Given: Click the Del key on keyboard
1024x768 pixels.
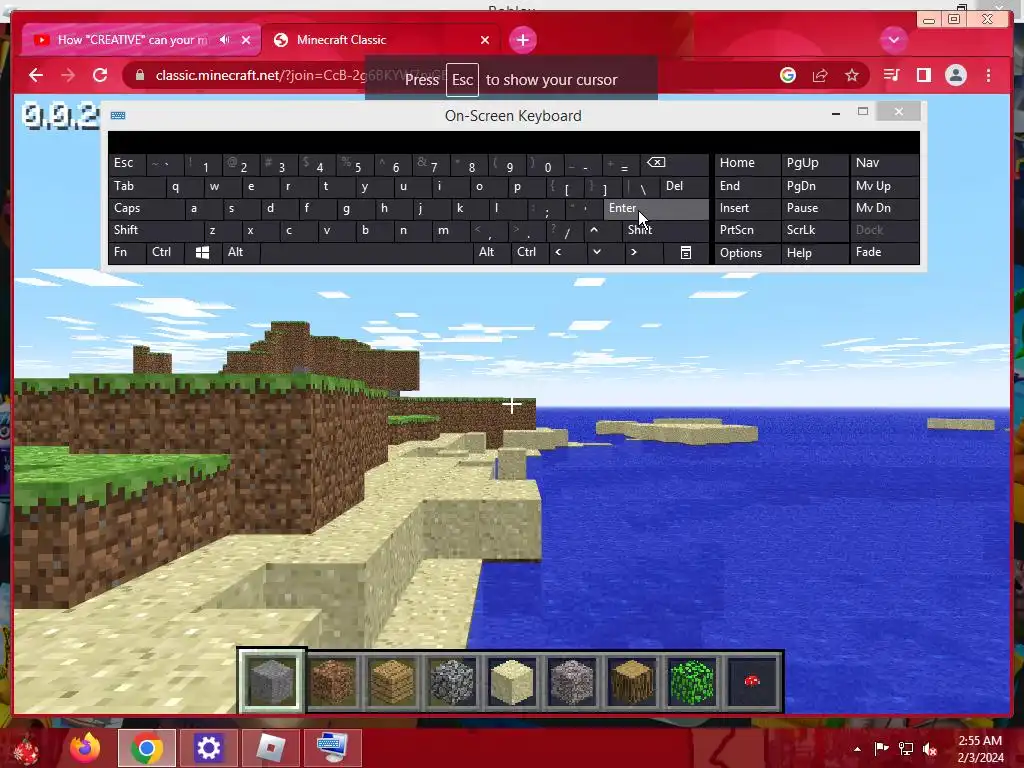Looking at the screenshot, I should 684,186.
